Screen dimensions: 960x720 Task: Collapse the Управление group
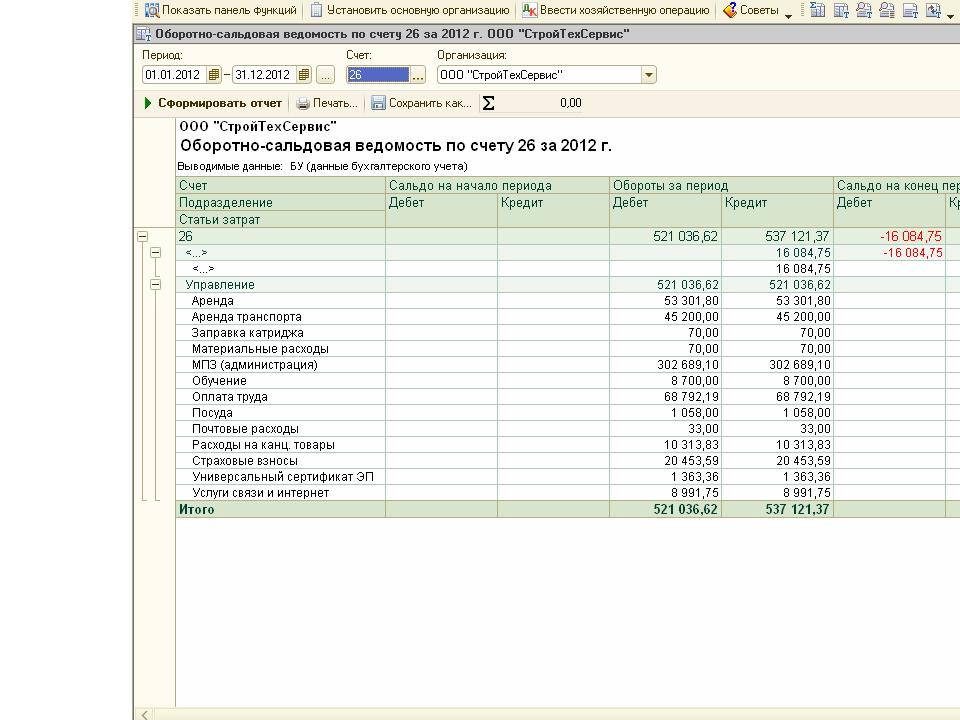pyautogui.click(x=156, y=285)
